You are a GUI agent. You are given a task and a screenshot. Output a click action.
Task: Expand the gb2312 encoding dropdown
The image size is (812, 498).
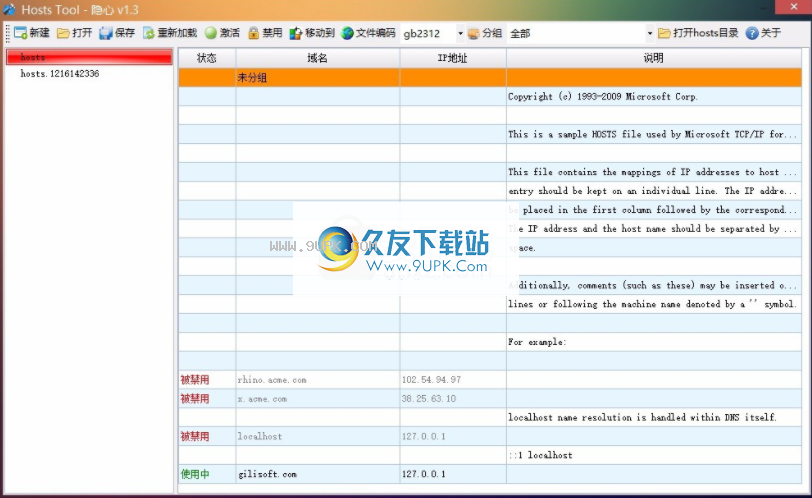pos(460,33)
